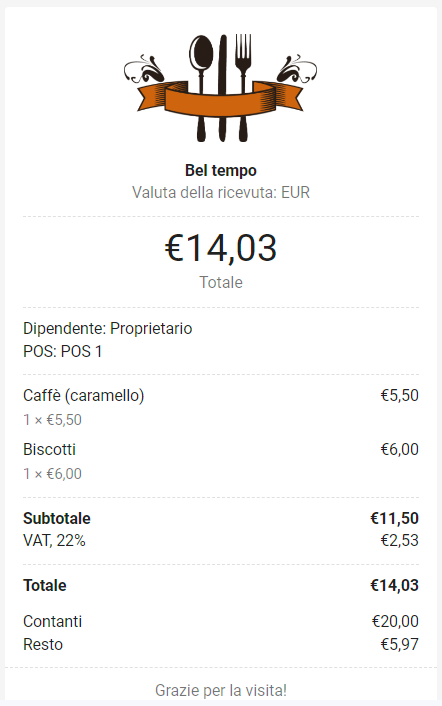Click the large €14,03 total amount
The width and height of the screenshot is (442, 706).
click(x=221, y=248)
